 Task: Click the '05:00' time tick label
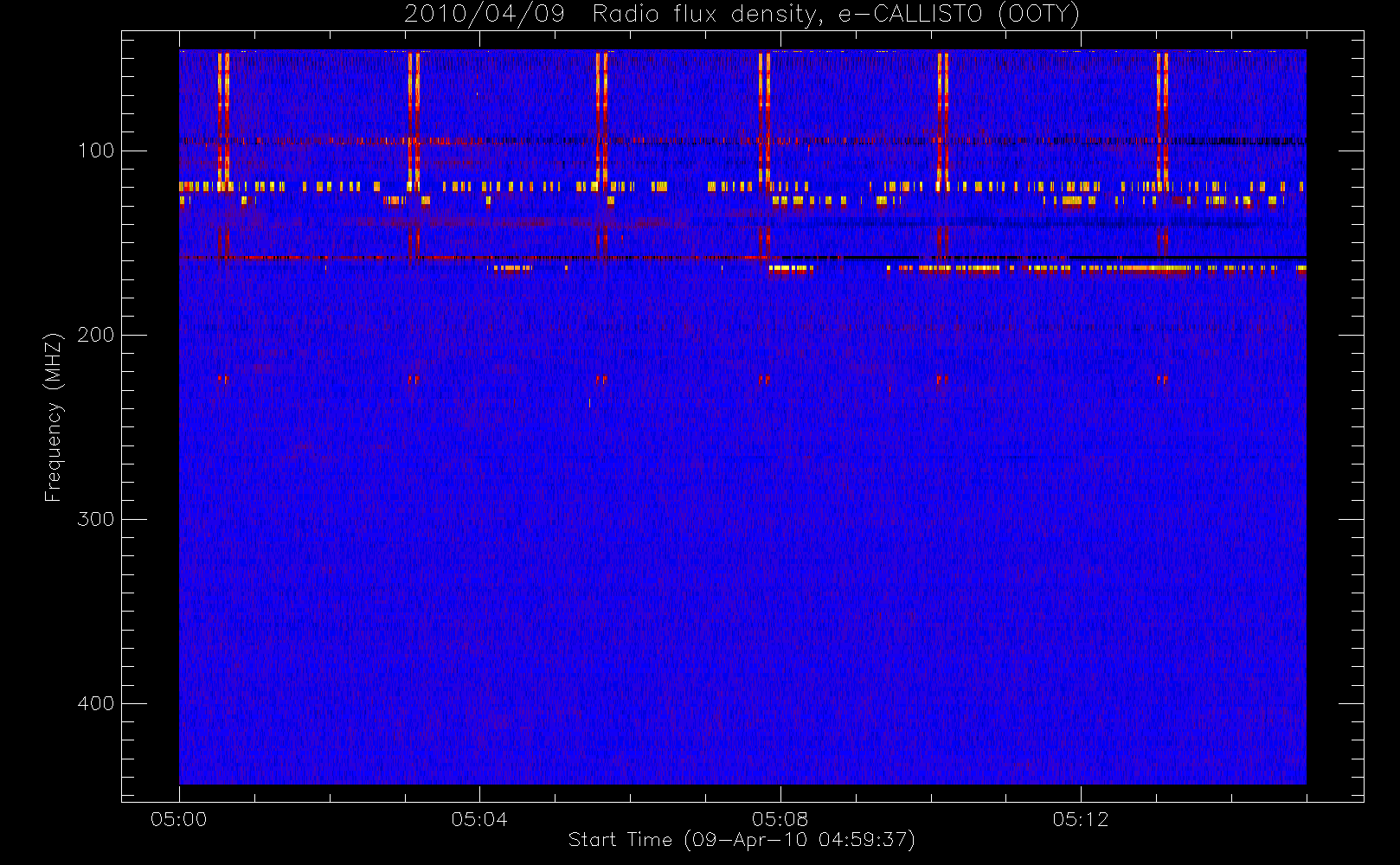[x=179, y=819]
